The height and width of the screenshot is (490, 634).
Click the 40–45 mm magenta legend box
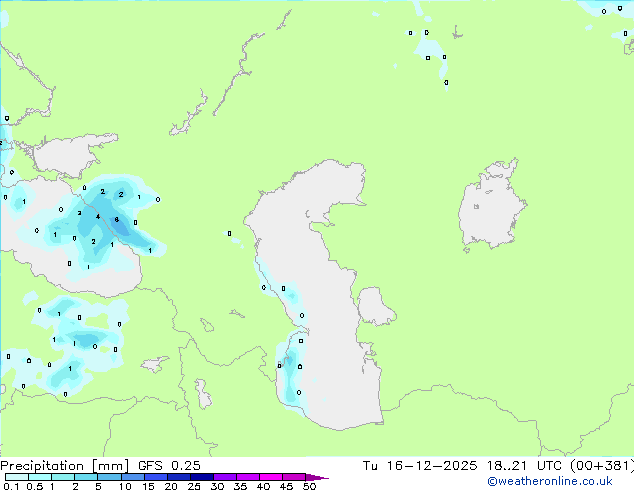pyautogui.click(x=271, y=477)
